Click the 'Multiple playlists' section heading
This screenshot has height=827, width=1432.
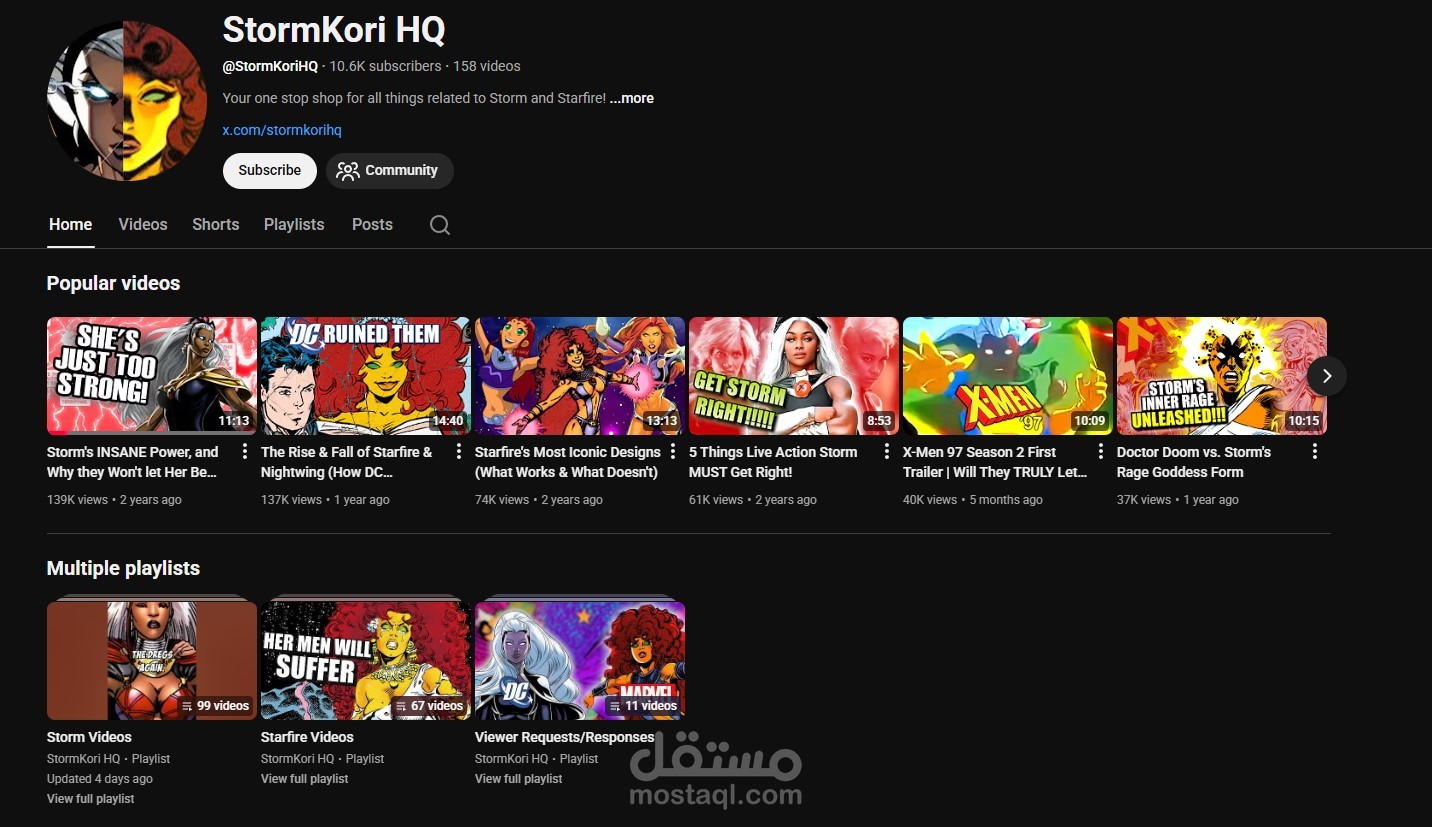click(123, 568)
